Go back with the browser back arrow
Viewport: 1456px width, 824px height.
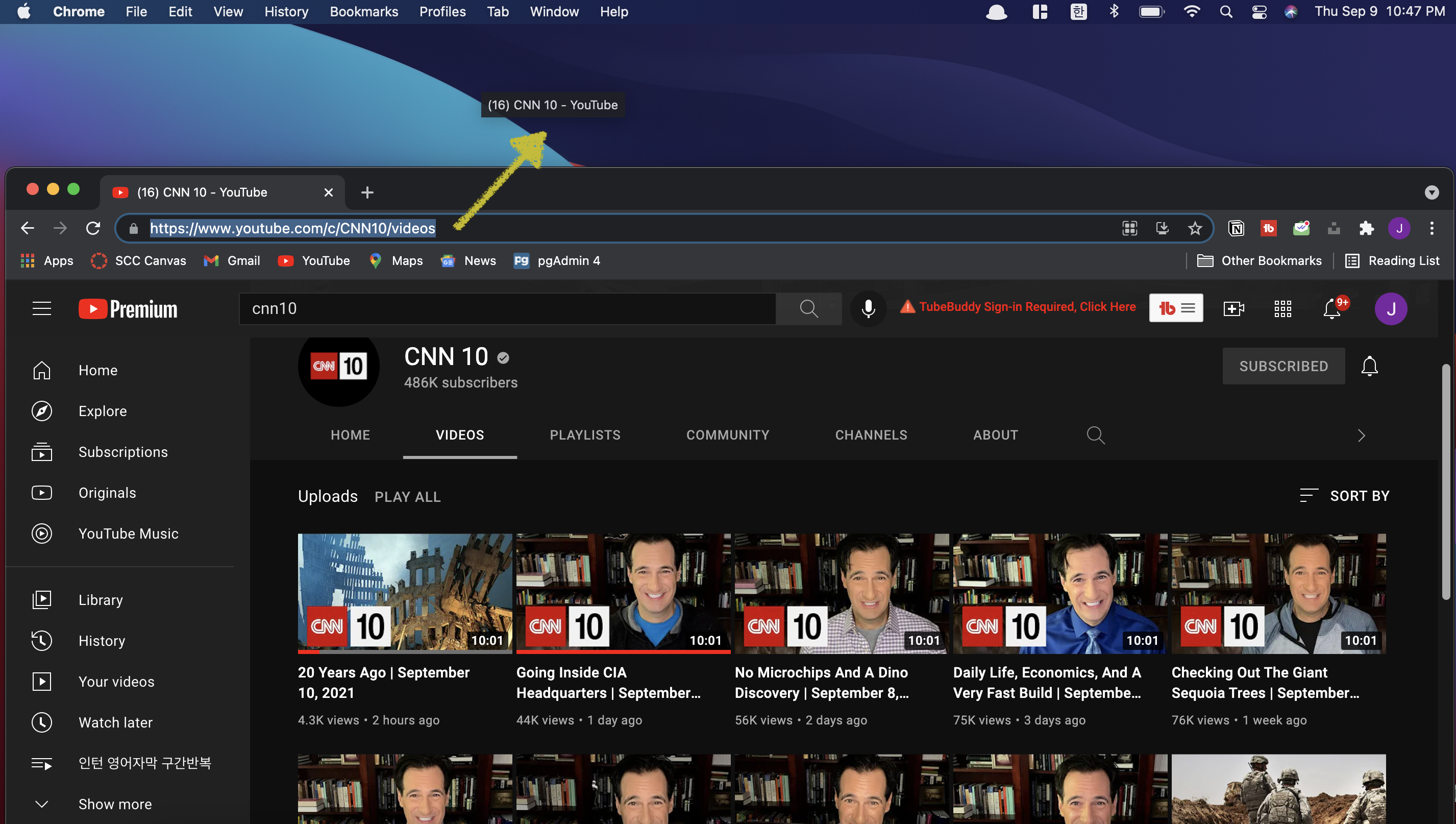tap(27, 228)
